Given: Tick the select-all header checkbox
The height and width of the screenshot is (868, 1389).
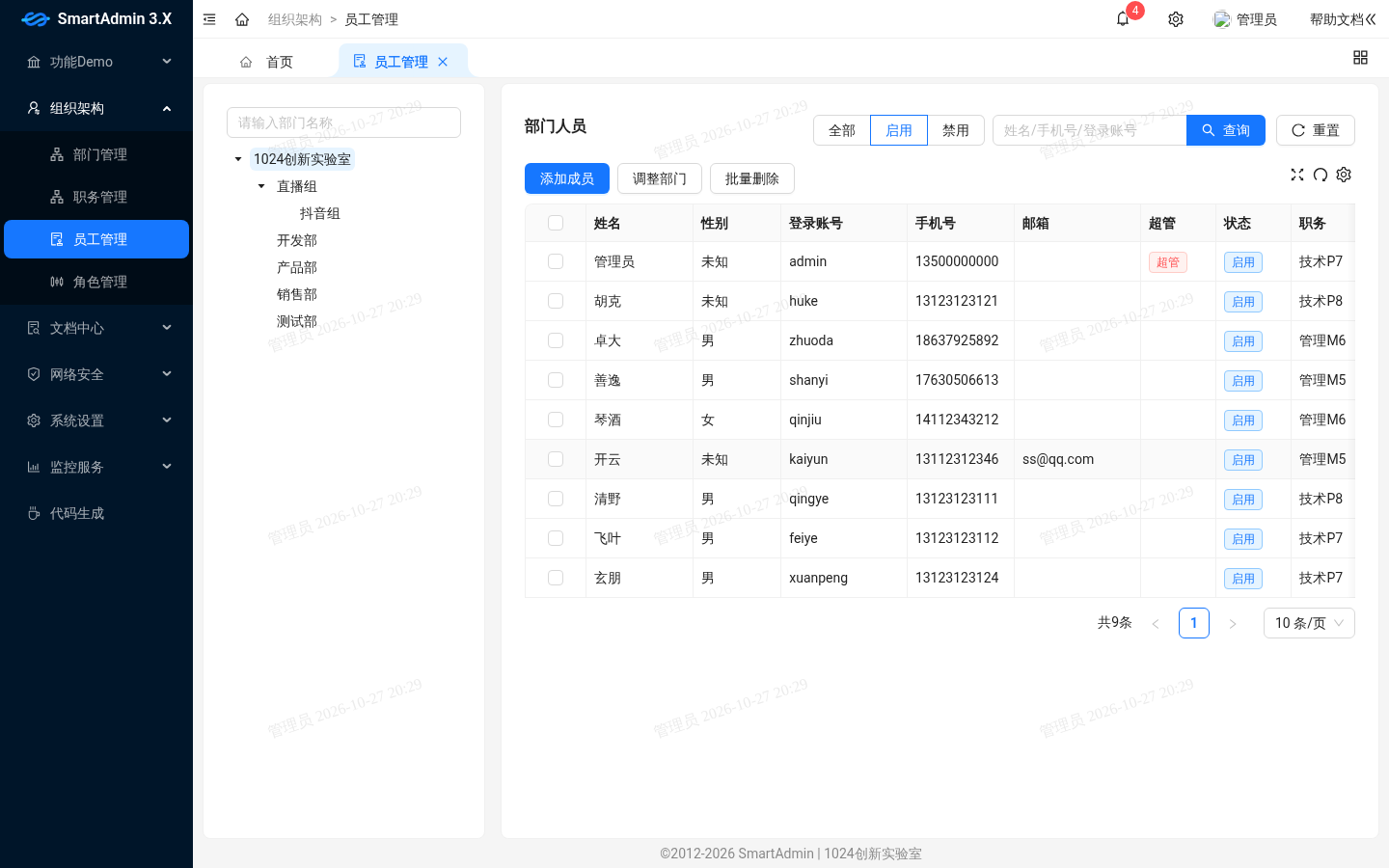Looking at the screenshot, I should click(556, 223).
